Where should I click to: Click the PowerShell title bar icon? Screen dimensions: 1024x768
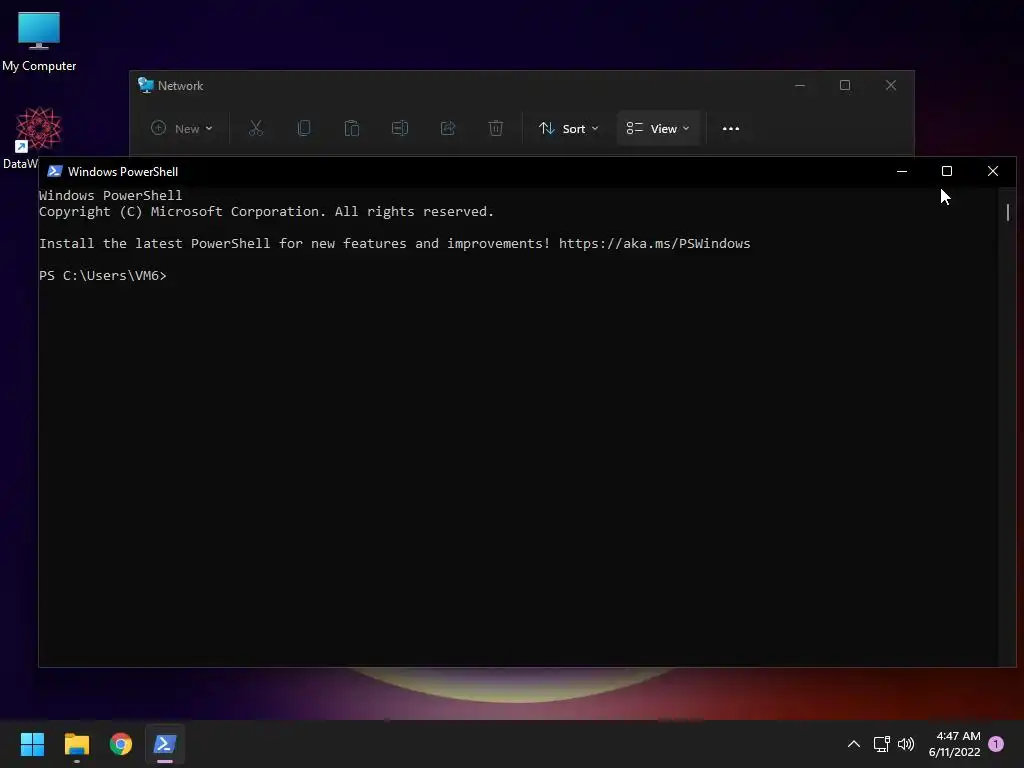(55, 171)
